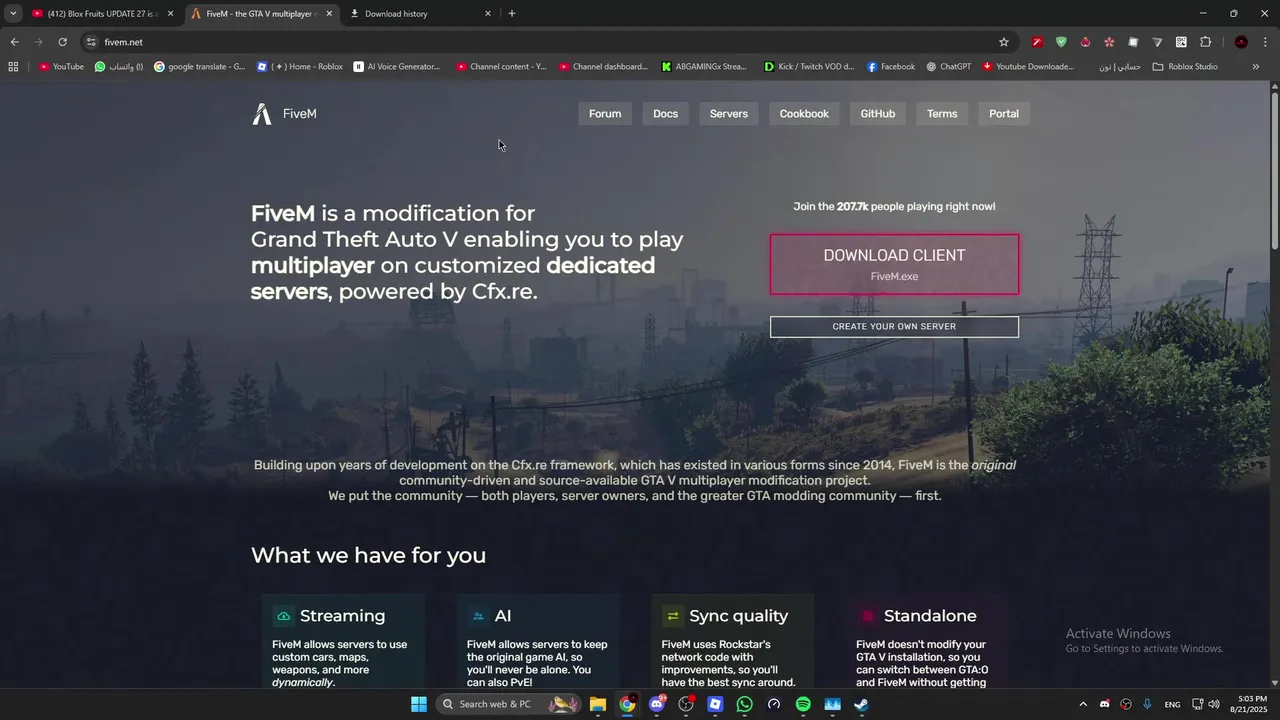Viewport: 1280px width, 720px height.
Task: Open the Extensions puzzle piece menu
Action: (x=1205, y=42)
